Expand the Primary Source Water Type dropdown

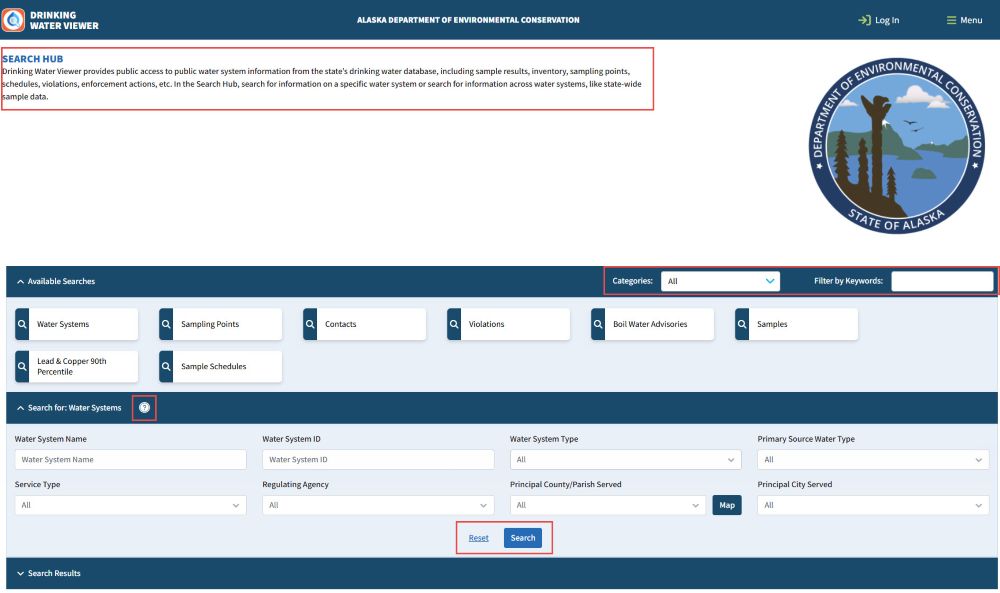pos(873,460)
